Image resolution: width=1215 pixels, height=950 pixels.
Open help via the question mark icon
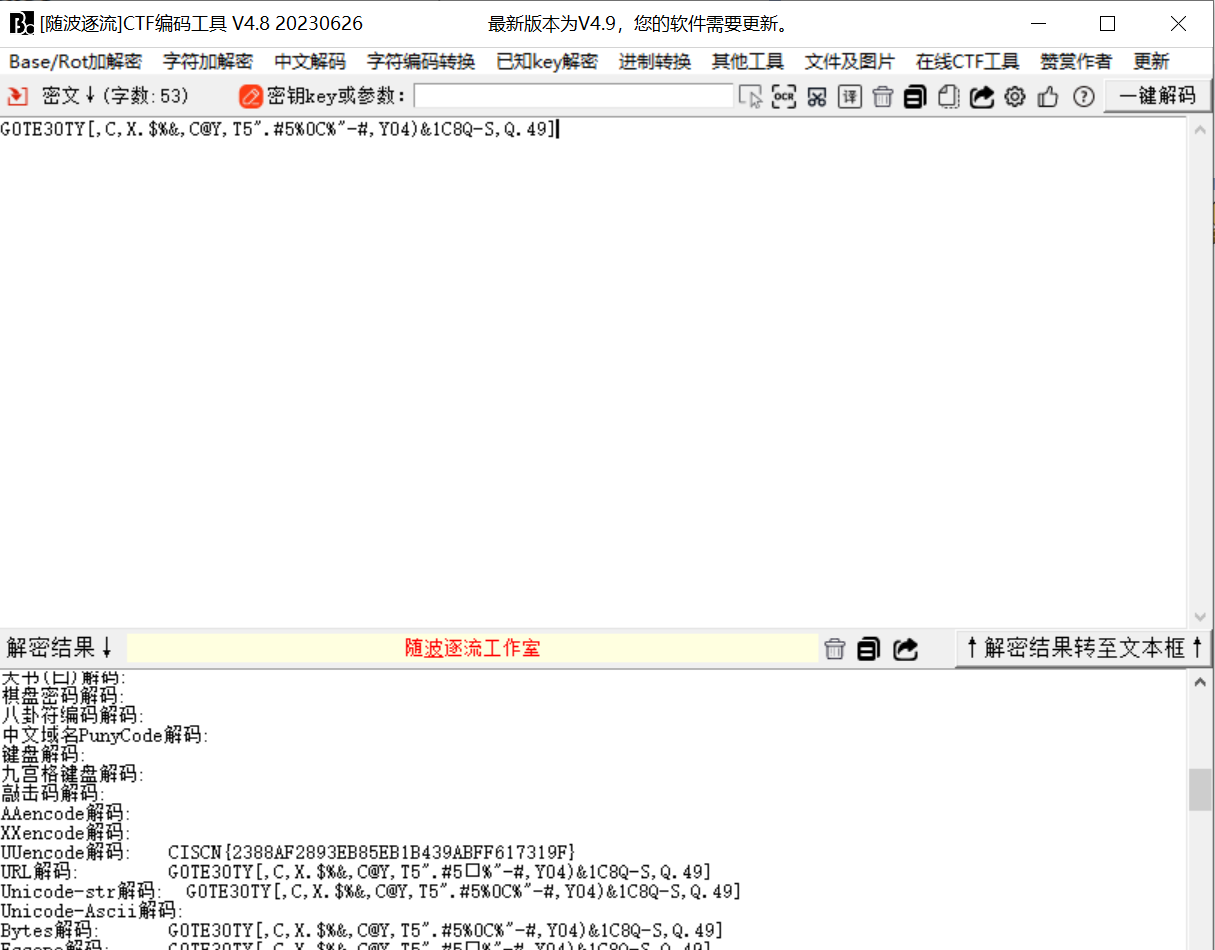[x=1084, y=96]
